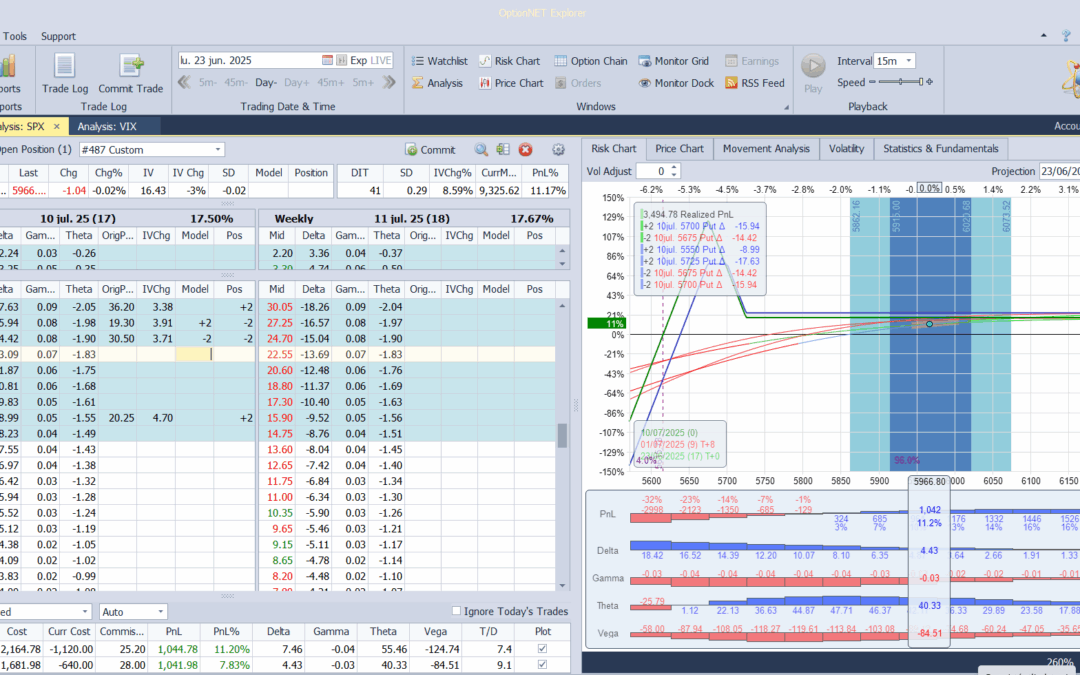Screen dimensions: 1080x675
Task: Click the magnifier search icon beside Commit
Action: click(481, 149)
